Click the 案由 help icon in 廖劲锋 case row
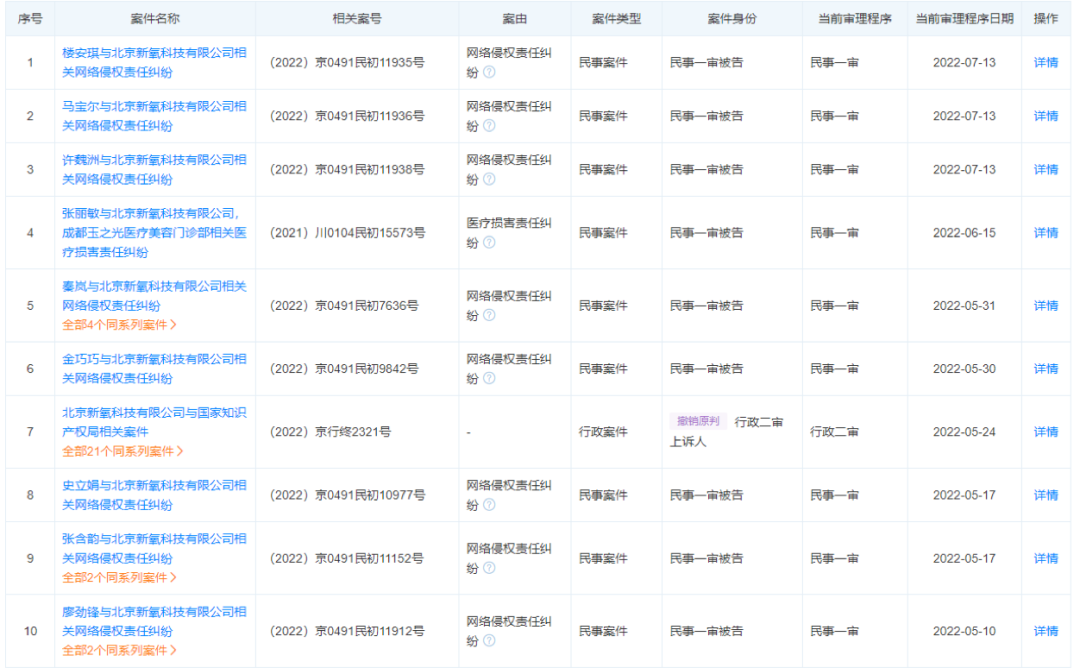 tap(489, 642)
